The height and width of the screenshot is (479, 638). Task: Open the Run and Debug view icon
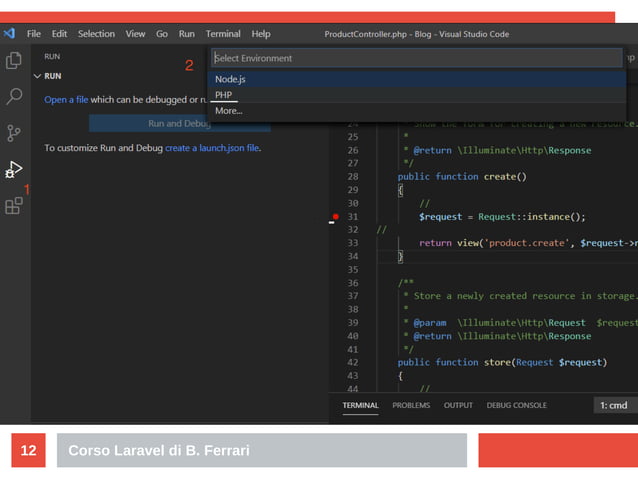(14, 169)
